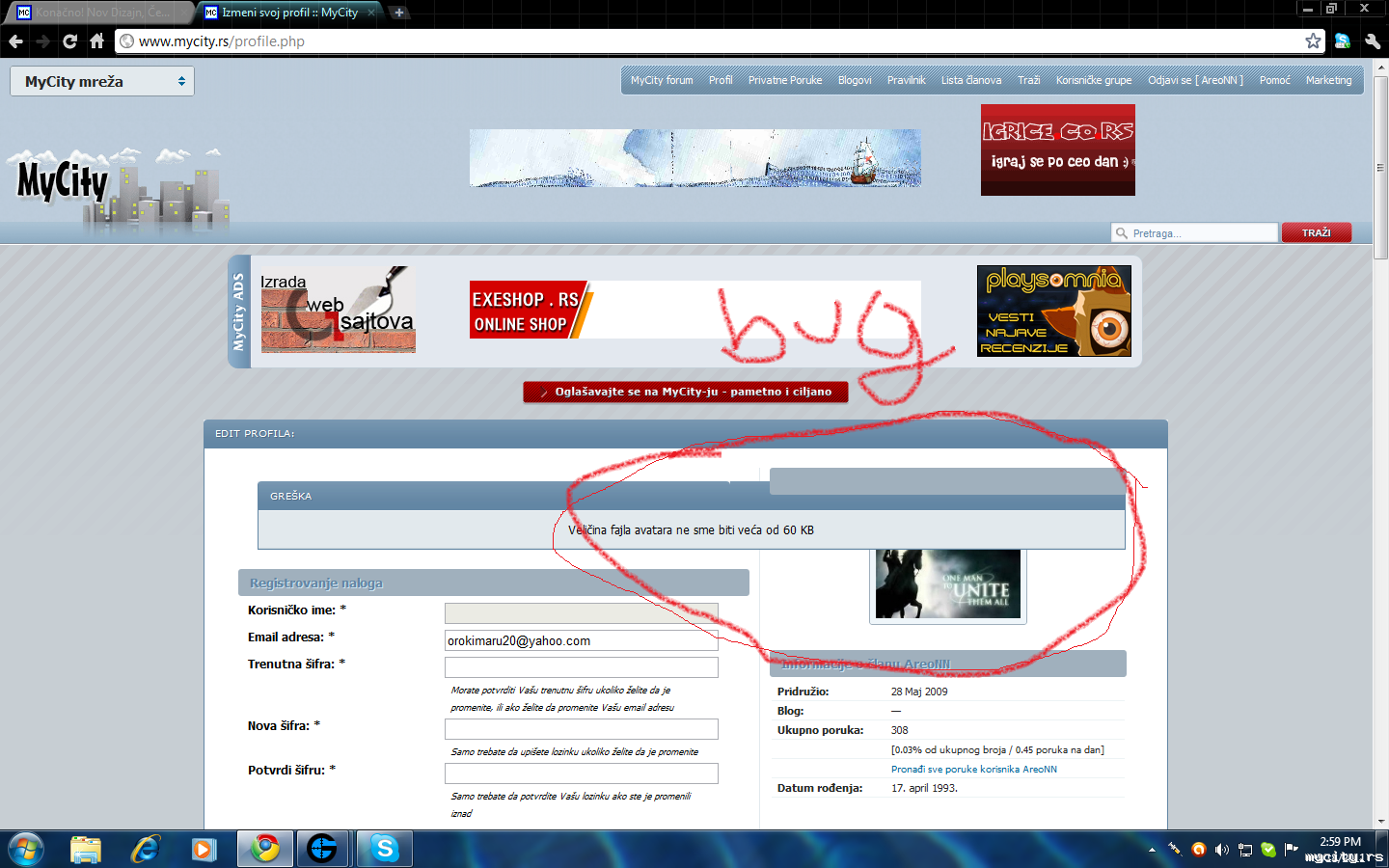Image resolution: width=1389 pixels, height=868 pixels.
Task: Show hidden system tray icons
Action: tap(1152, 850)
